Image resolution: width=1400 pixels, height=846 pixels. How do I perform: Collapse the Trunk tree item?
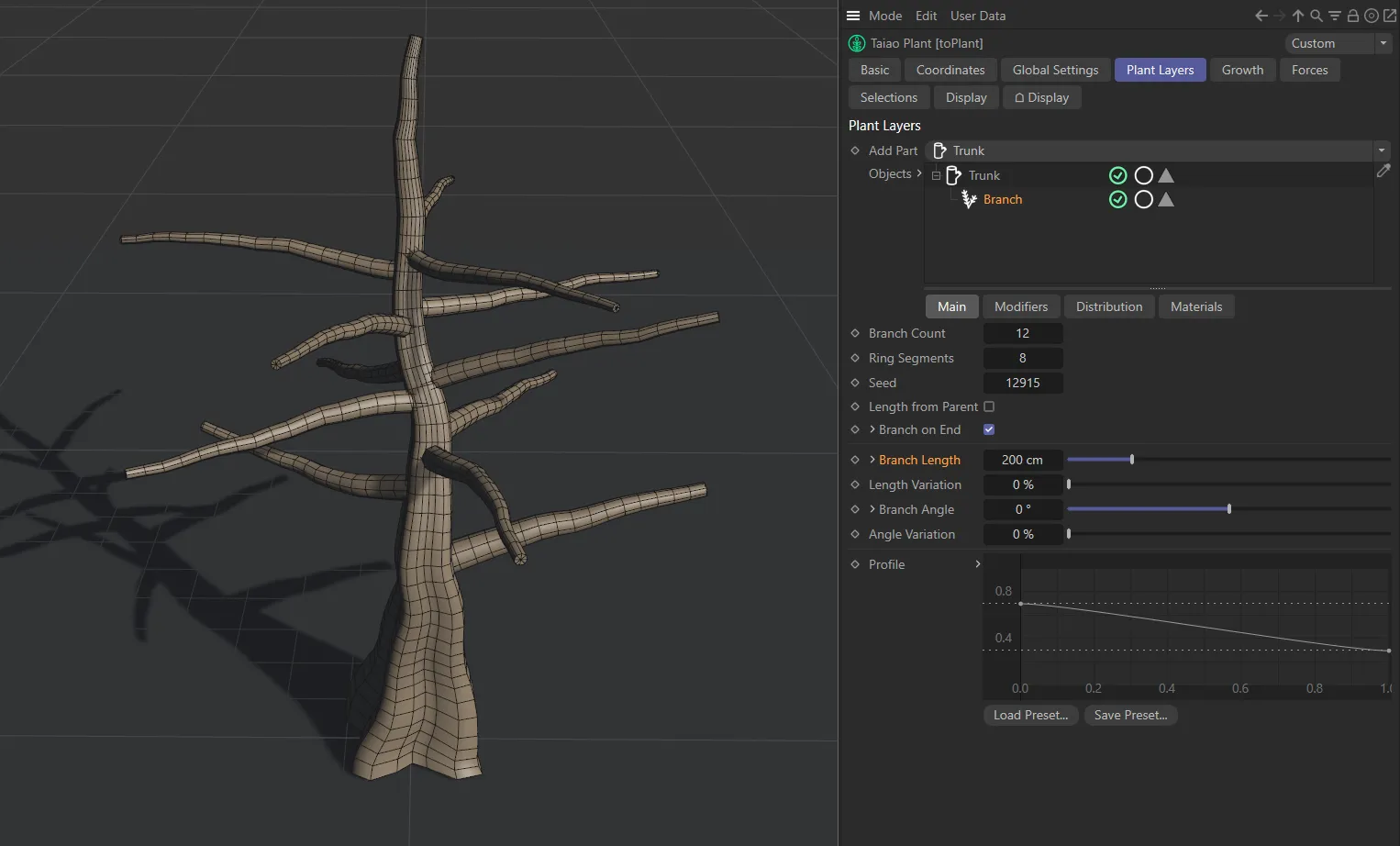pyautogui.click(x=936, y=175)
